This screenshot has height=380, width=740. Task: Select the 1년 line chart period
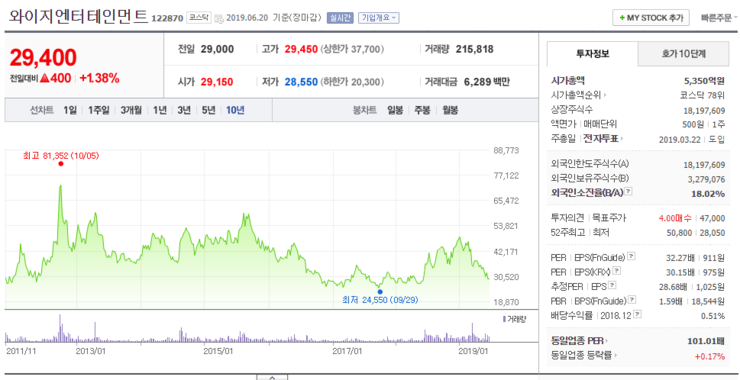[160, 110]
